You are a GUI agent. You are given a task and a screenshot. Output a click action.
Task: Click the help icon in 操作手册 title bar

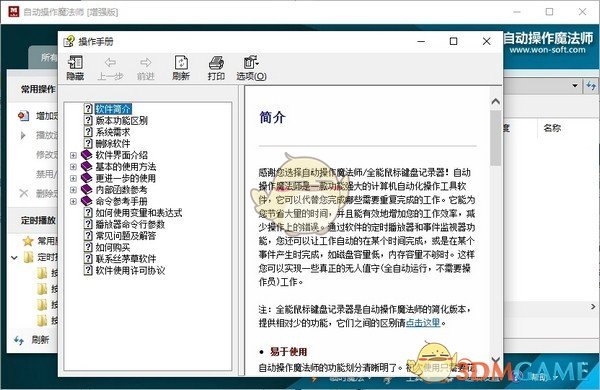69,41
